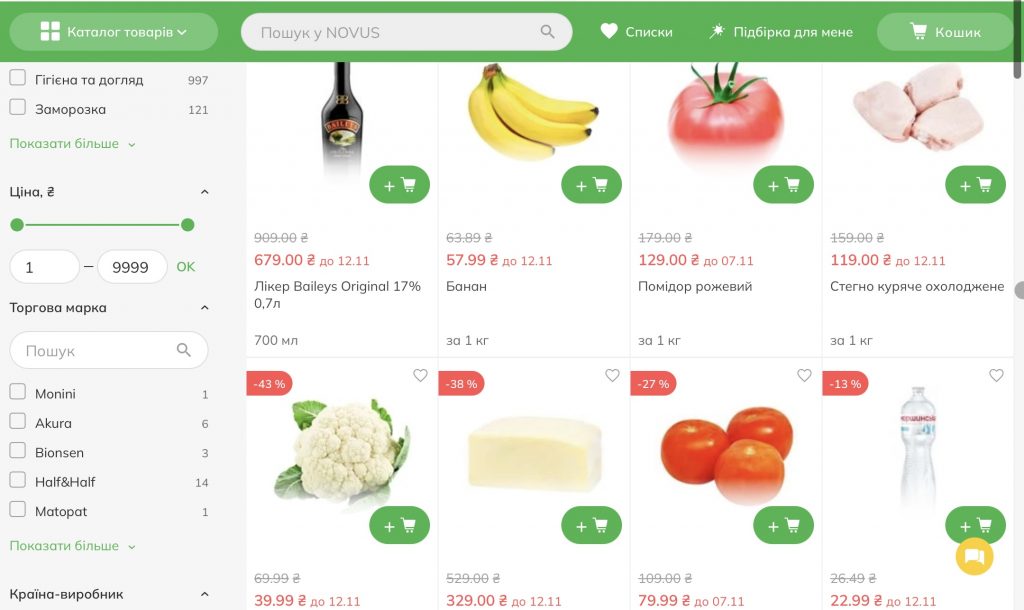Favorite the cheese product with heart icon
1024x610 pixels.
point(612,376)
